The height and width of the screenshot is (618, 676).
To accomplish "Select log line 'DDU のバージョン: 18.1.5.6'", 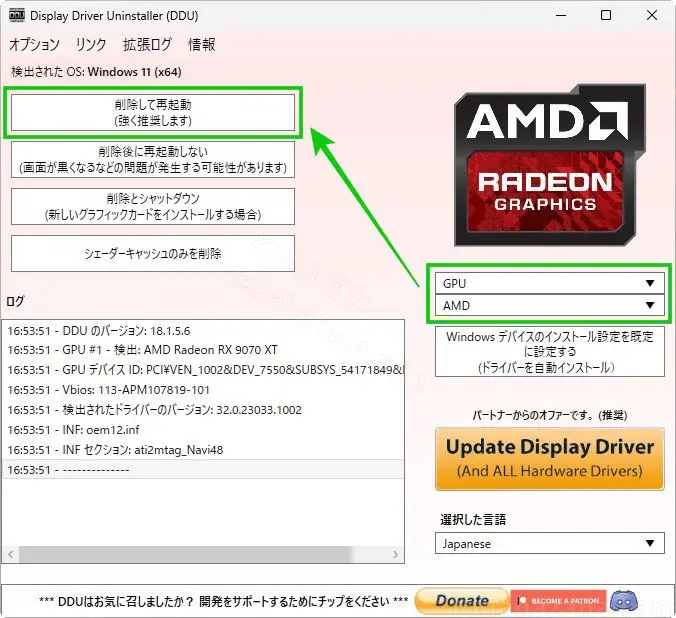I will 203,331.
